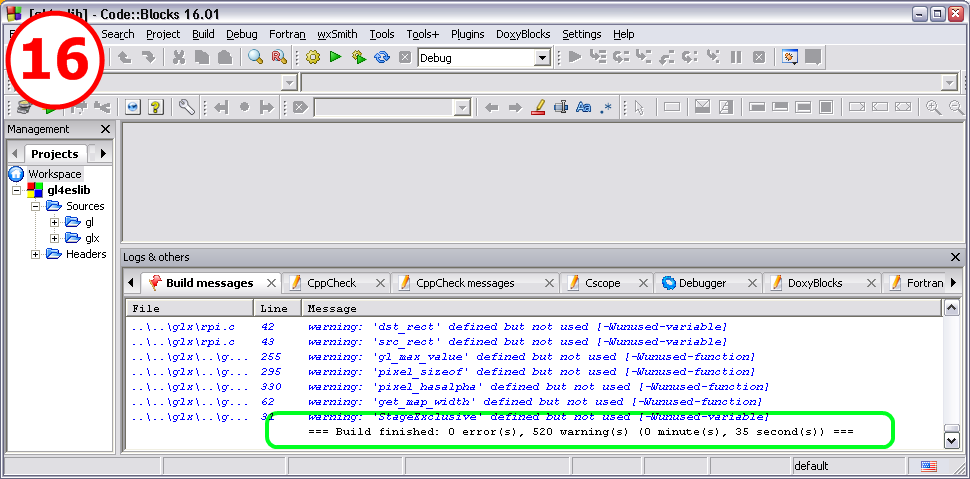Click the Paste icon

[225, 58]
